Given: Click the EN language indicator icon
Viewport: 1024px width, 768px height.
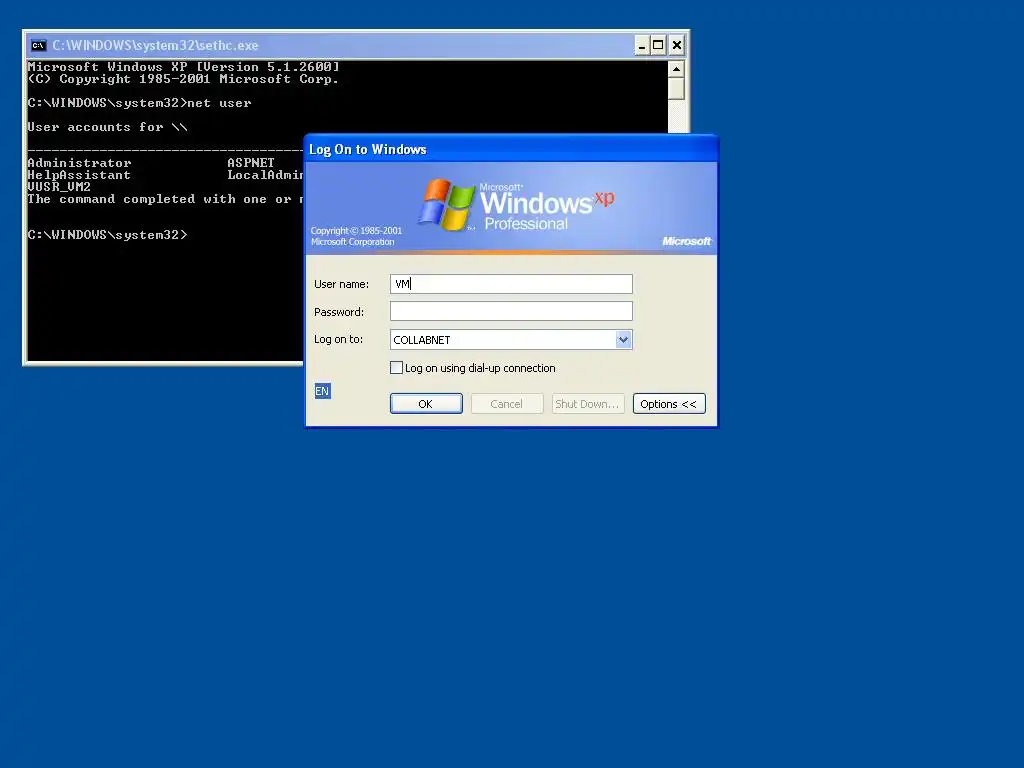Looking at the screenshot, I should tap(323, 391).
